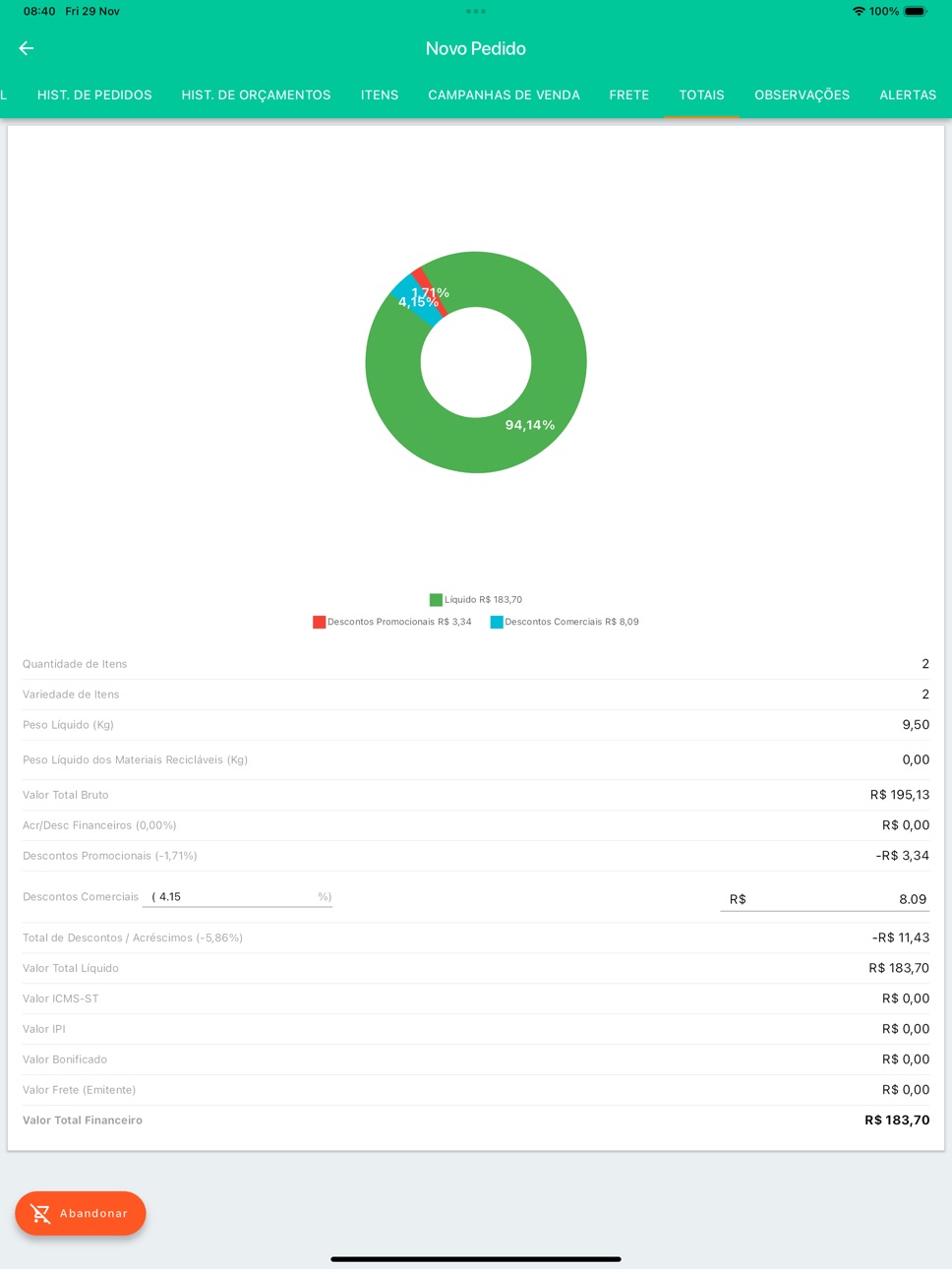Tap the cart icon on the Abandonar button
This screenshot has height=1269, width=952.
coord(40,1214)
